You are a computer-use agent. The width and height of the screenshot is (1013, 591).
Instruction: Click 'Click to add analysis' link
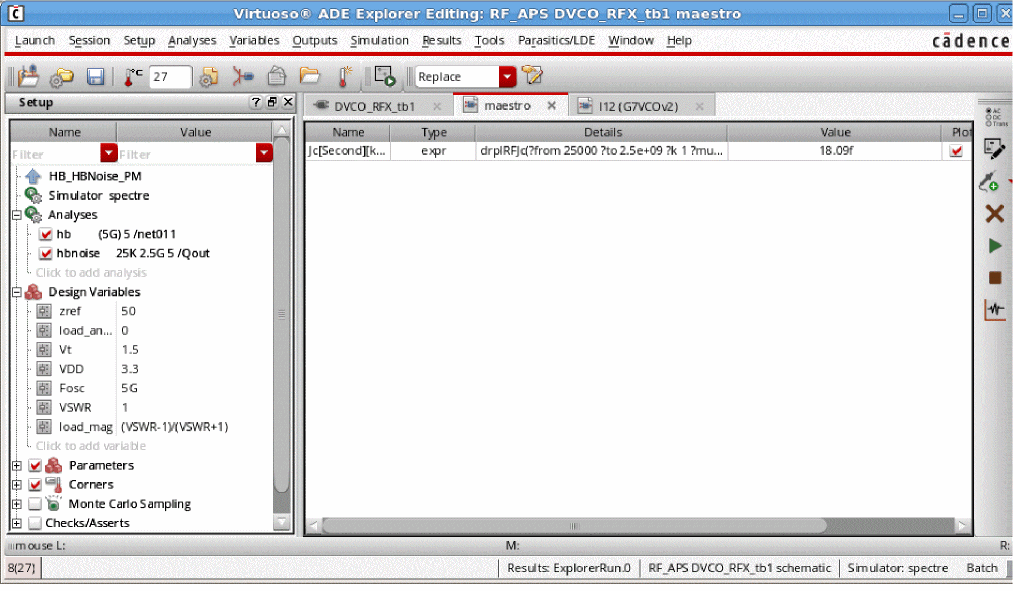[x=91, y=273]
